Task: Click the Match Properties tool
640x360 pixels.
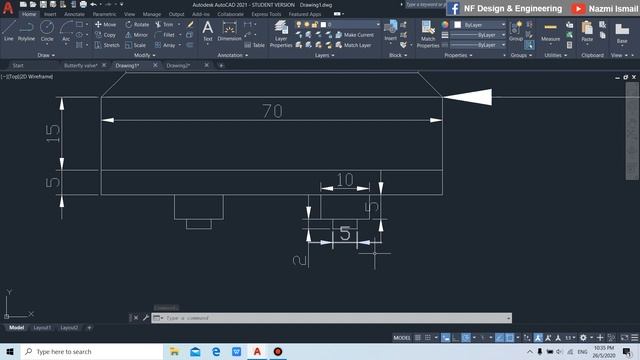Action: 428,33
